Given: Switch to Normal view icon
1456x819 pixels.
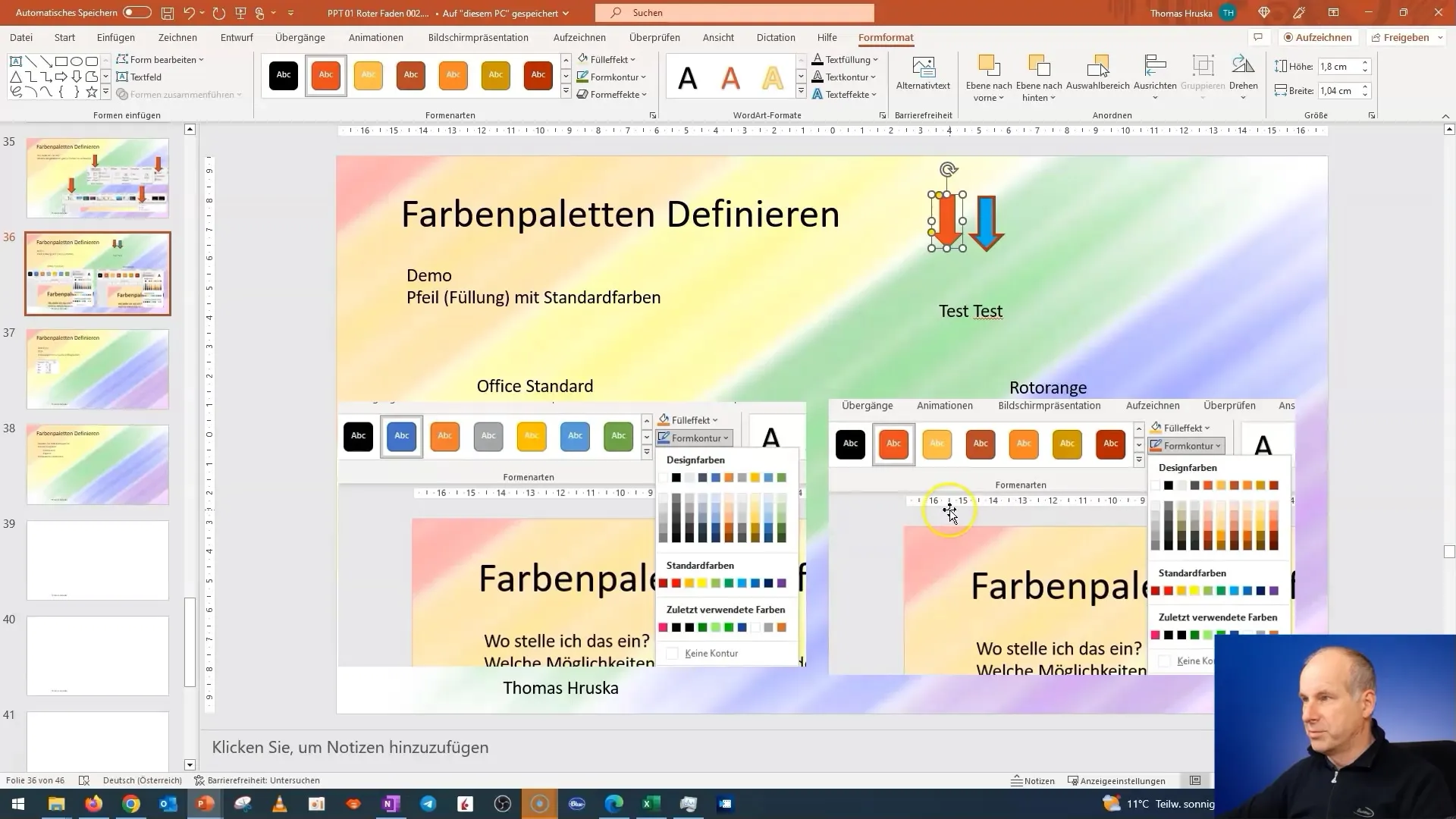Looking at the screenshot, I should click(x=1195, y=780).
